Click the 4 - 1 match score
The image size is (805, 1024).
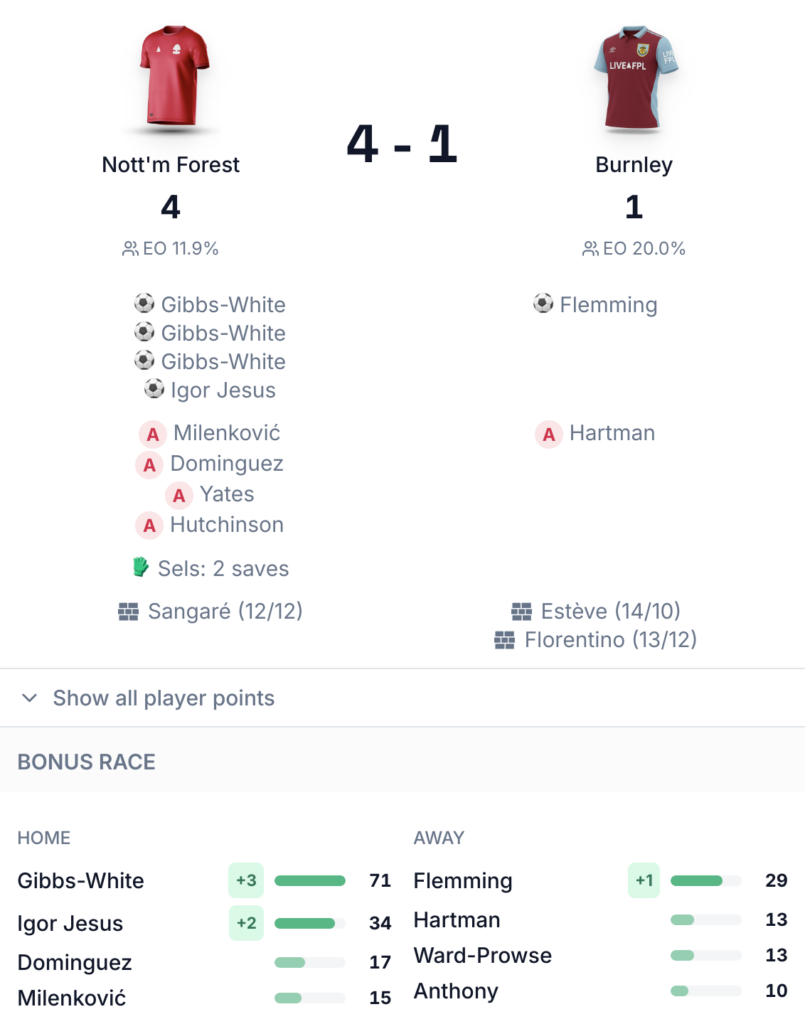(401, 145)
